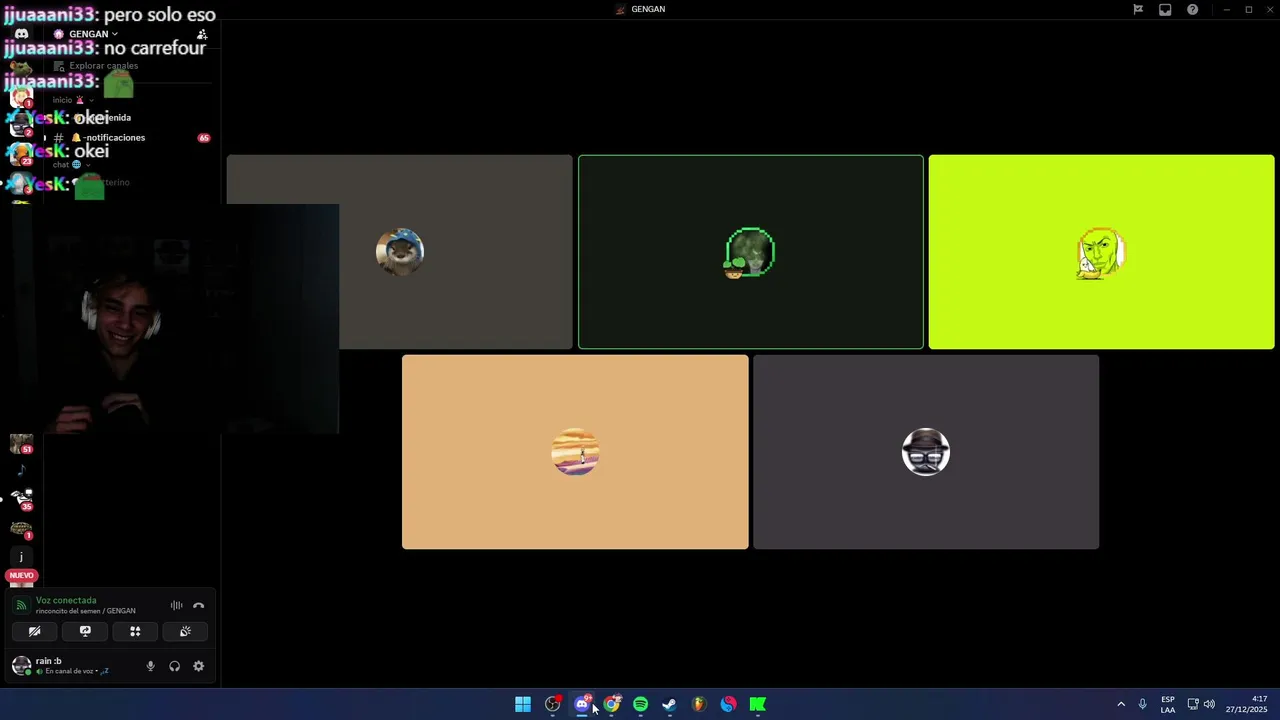Switch ESP LAA keyboard language
Screen dimensions: 1280x720
point(1168,704)
